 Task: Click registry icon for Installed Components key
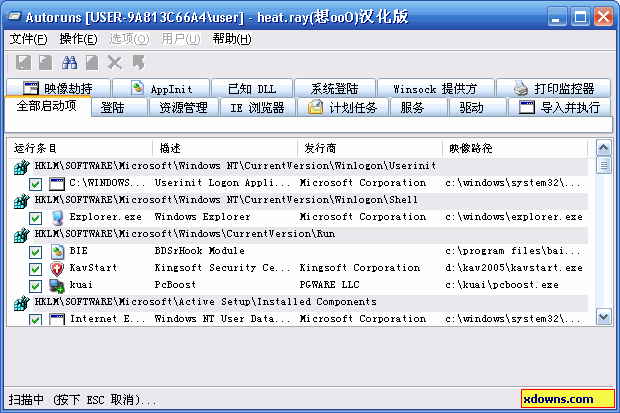pyautogui.click(x=22, y=303)
